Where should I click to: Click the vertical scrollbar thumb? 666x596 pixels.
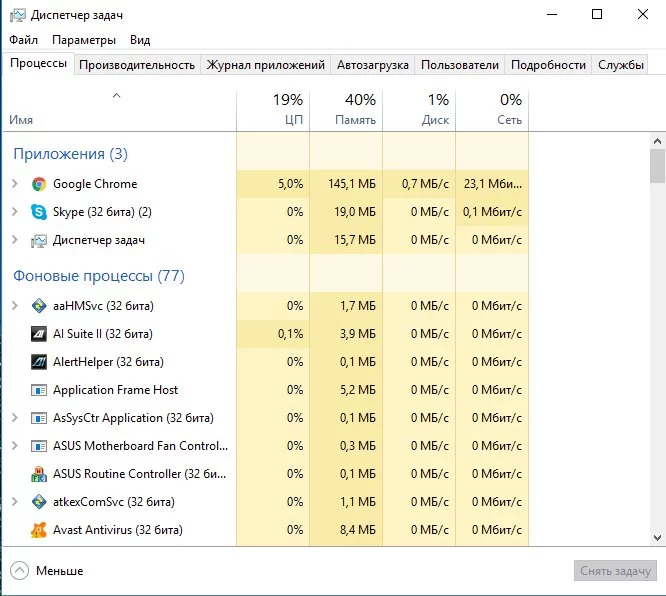click(657, 166)
